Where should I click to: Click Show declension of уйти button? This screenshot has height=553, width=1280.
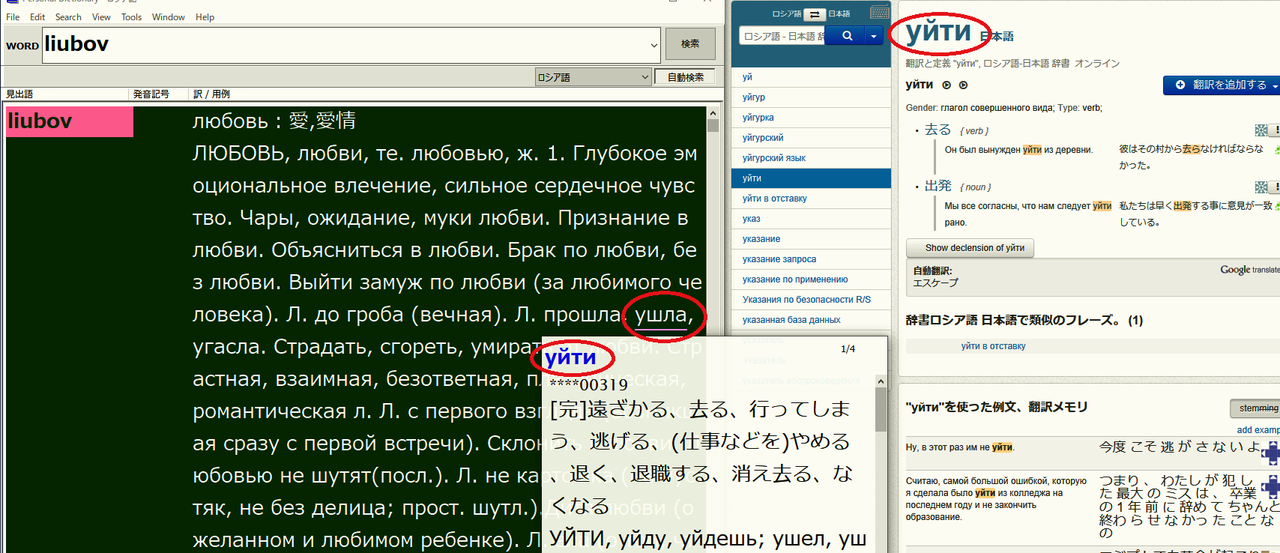tap(970, 248)
